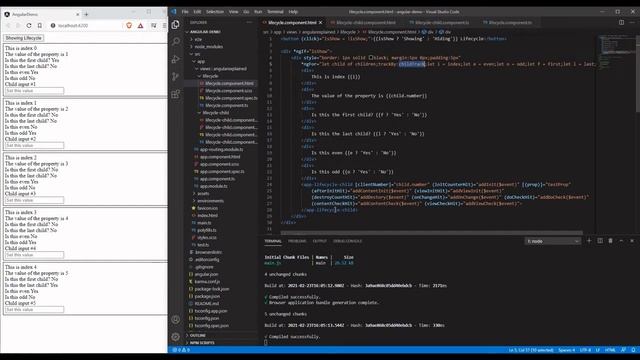Image resolution: width=640 pixels, height=360 pixels.
Task: Open the Extensions view
Action: point(176,94)
